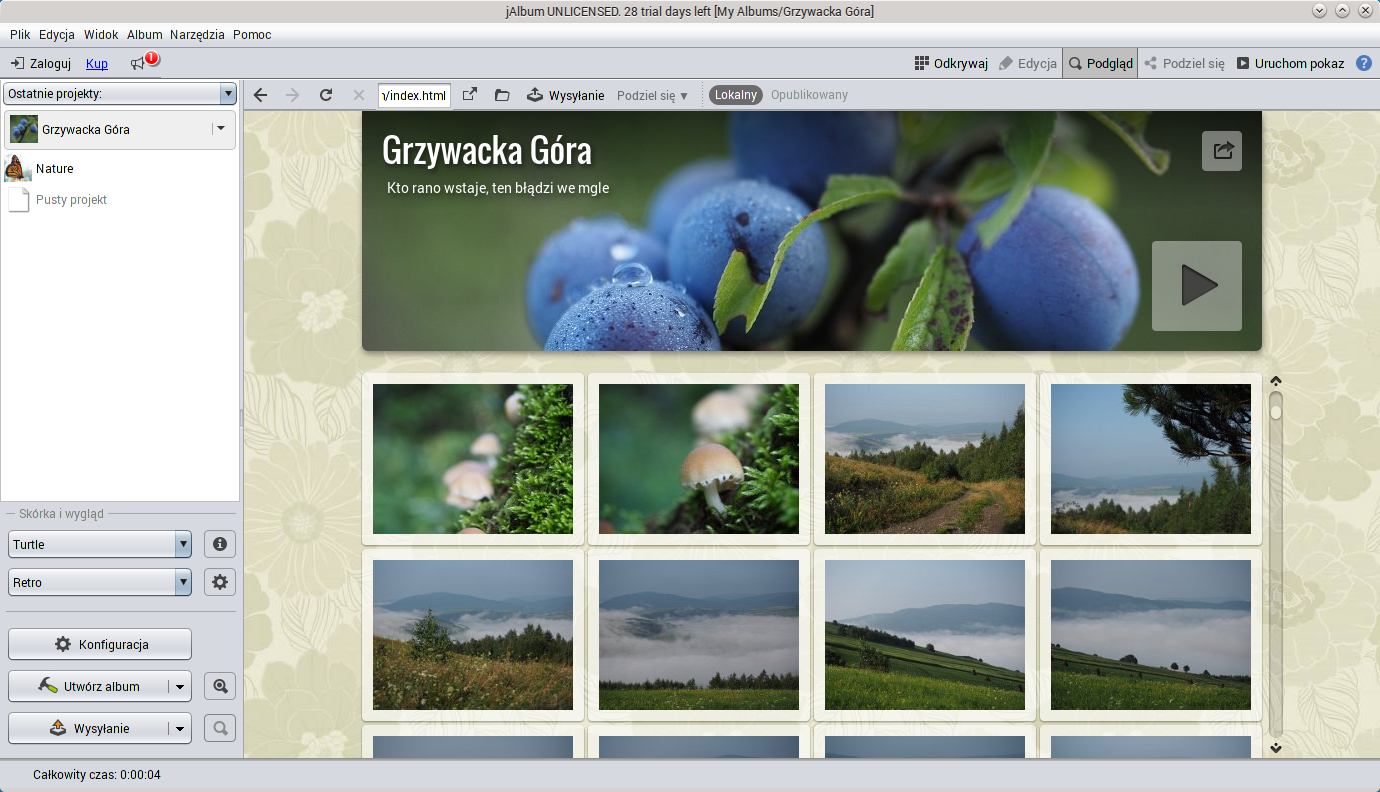The height and width of the screenshot is (792, 1380).
Task: Open the Ostatnie projekty dropdown
Action: pyautogui.click(x=120, y=94)
